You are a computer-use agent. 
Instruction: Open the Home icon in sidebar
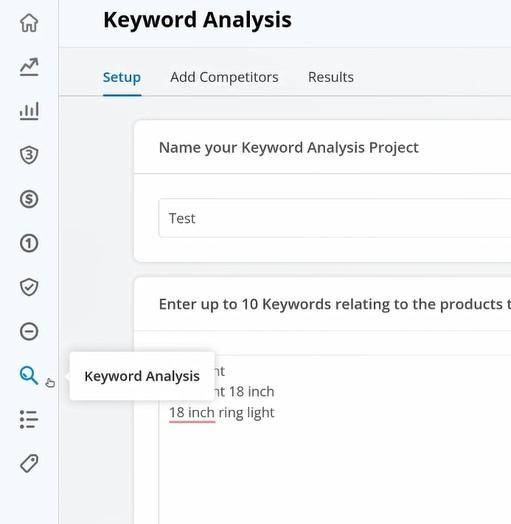(29, 23)
